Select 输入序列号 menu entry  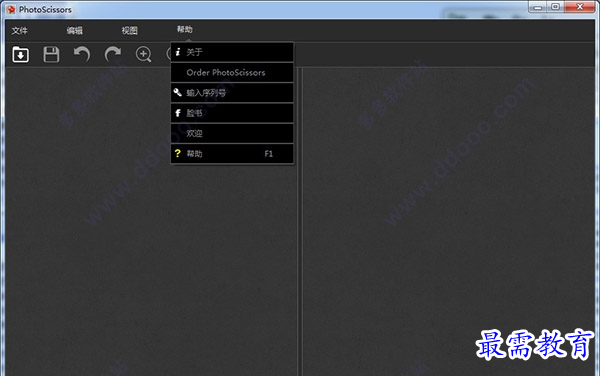pyautogui.click(x=232, y=93)
